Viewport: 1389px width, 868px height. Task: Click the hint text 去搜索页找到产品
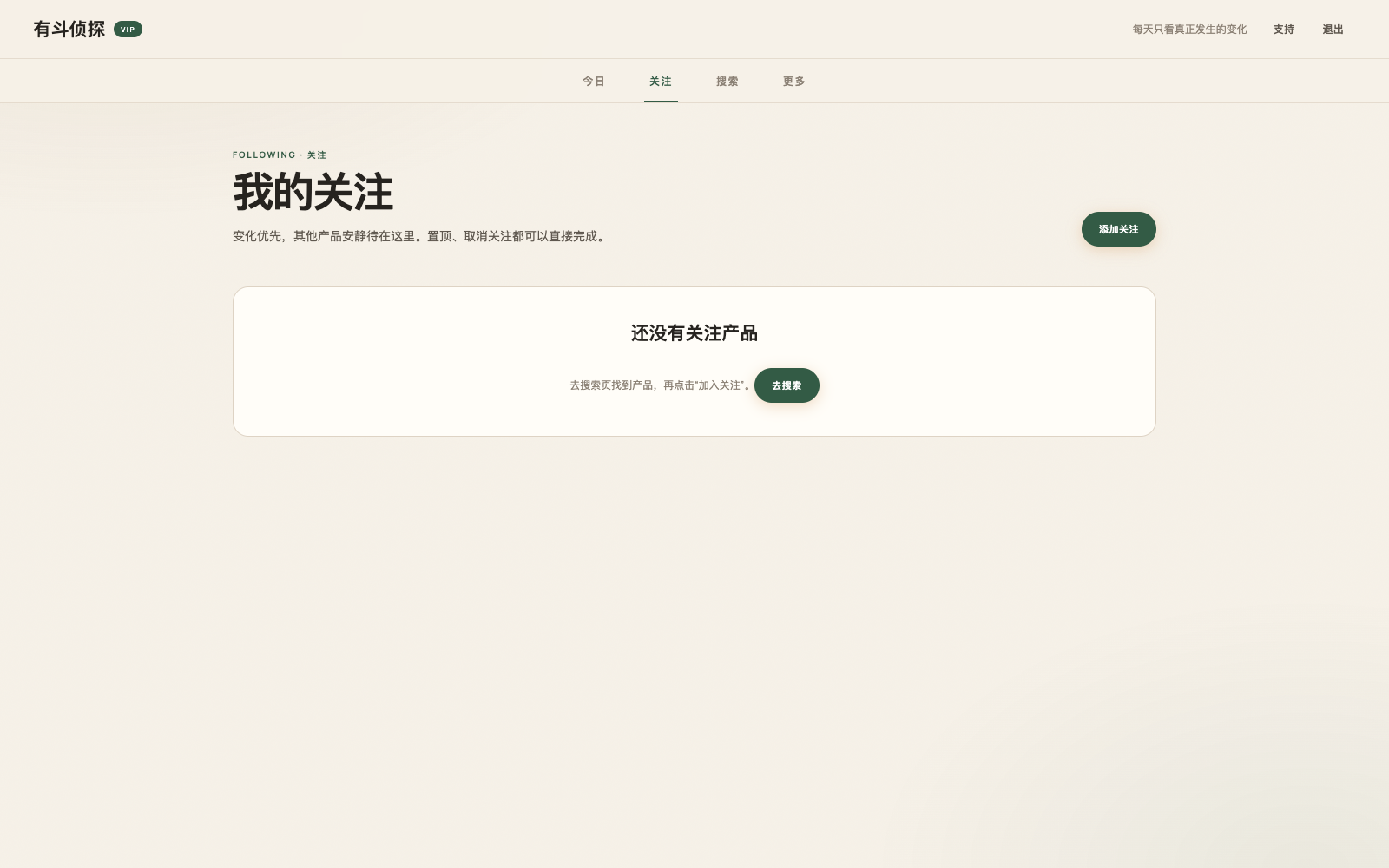pyautogui.click(x=662, y=385)
